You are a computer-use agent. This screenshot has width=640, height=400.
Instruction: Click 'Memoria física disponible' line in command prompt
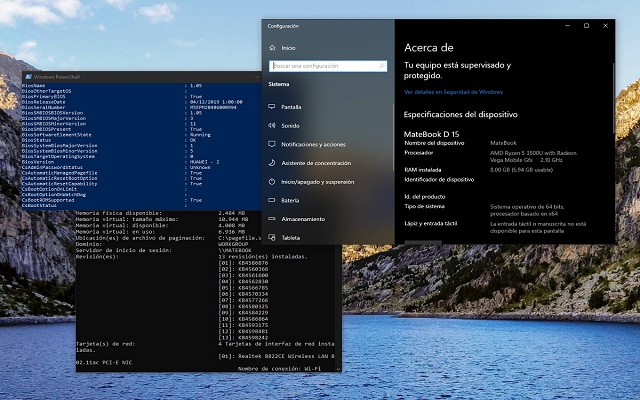pyautogui.click(x=160, y=213)
